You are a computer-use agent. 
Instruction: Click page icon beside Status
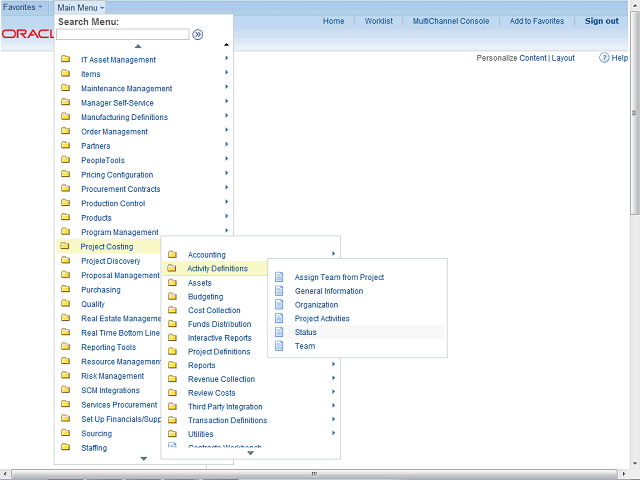coord(279,332)
